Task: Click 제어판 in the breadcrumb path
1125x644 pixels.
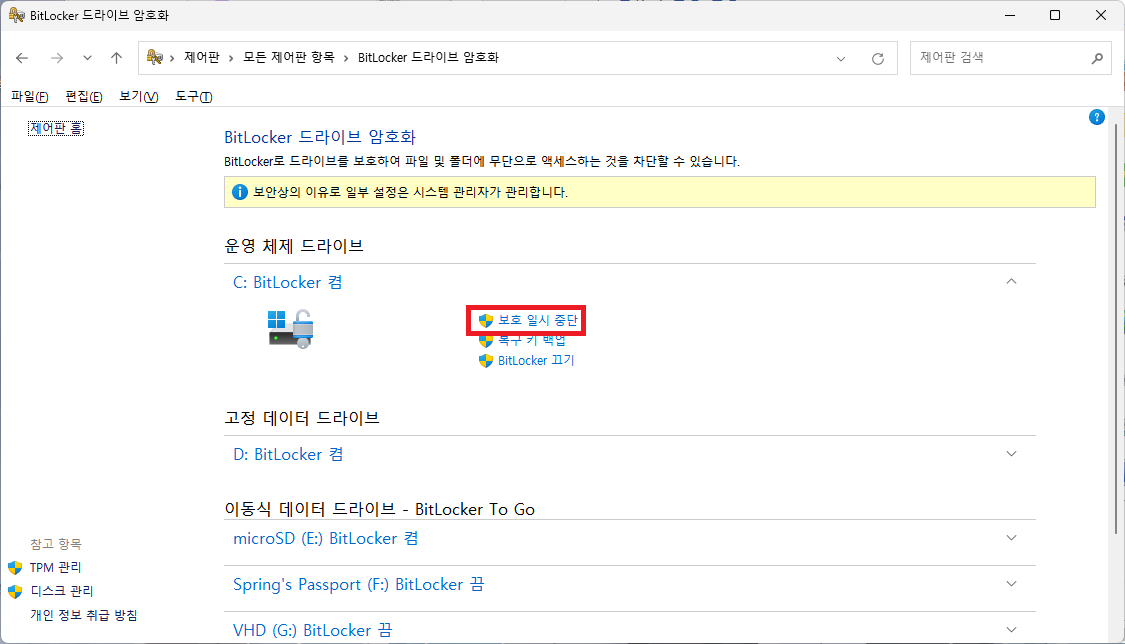Action: [x=202, y=57]
